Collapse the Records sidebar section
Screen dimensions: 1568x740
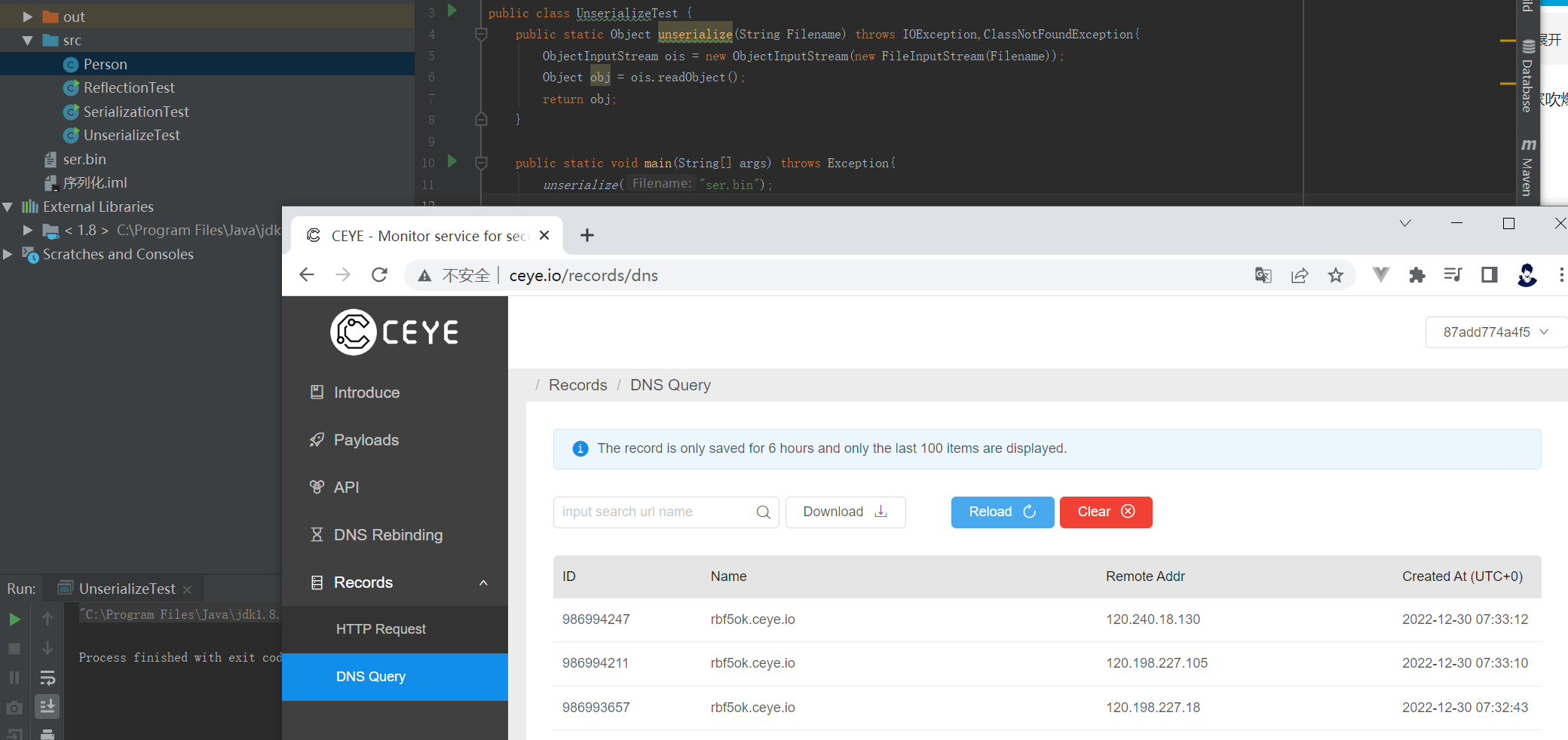[483, 583]
